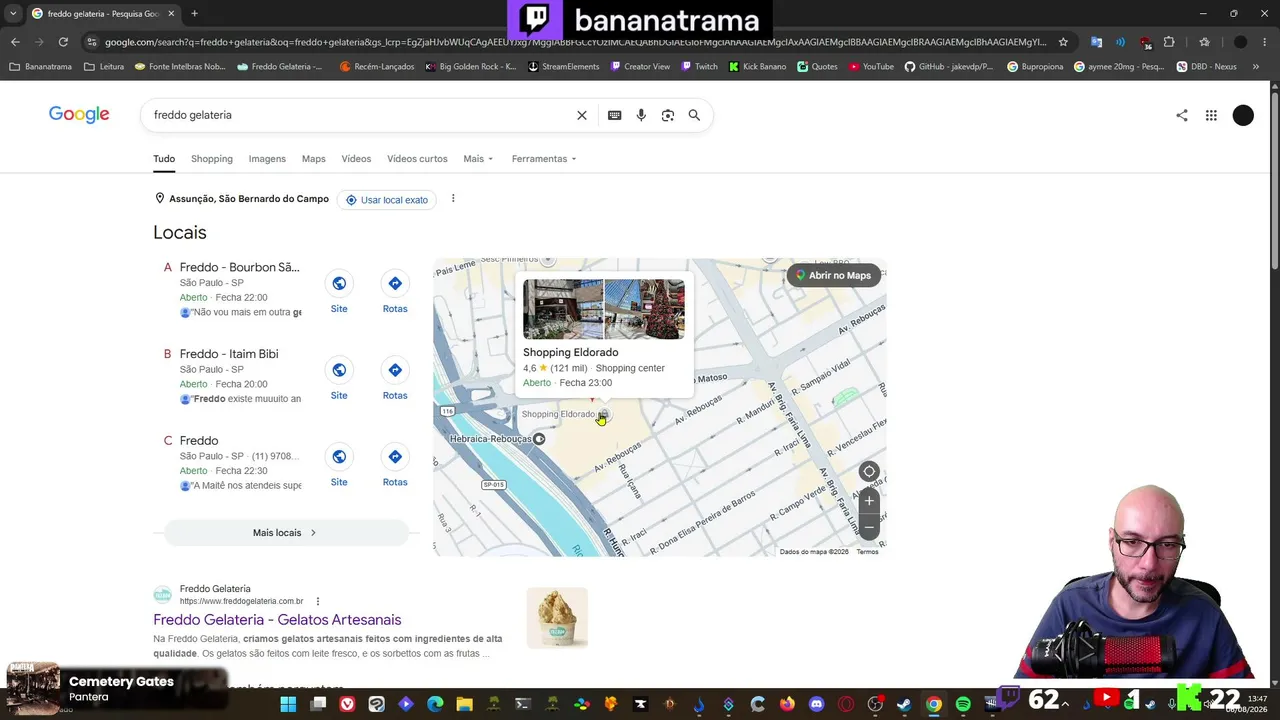Click the Google logo

79,115
